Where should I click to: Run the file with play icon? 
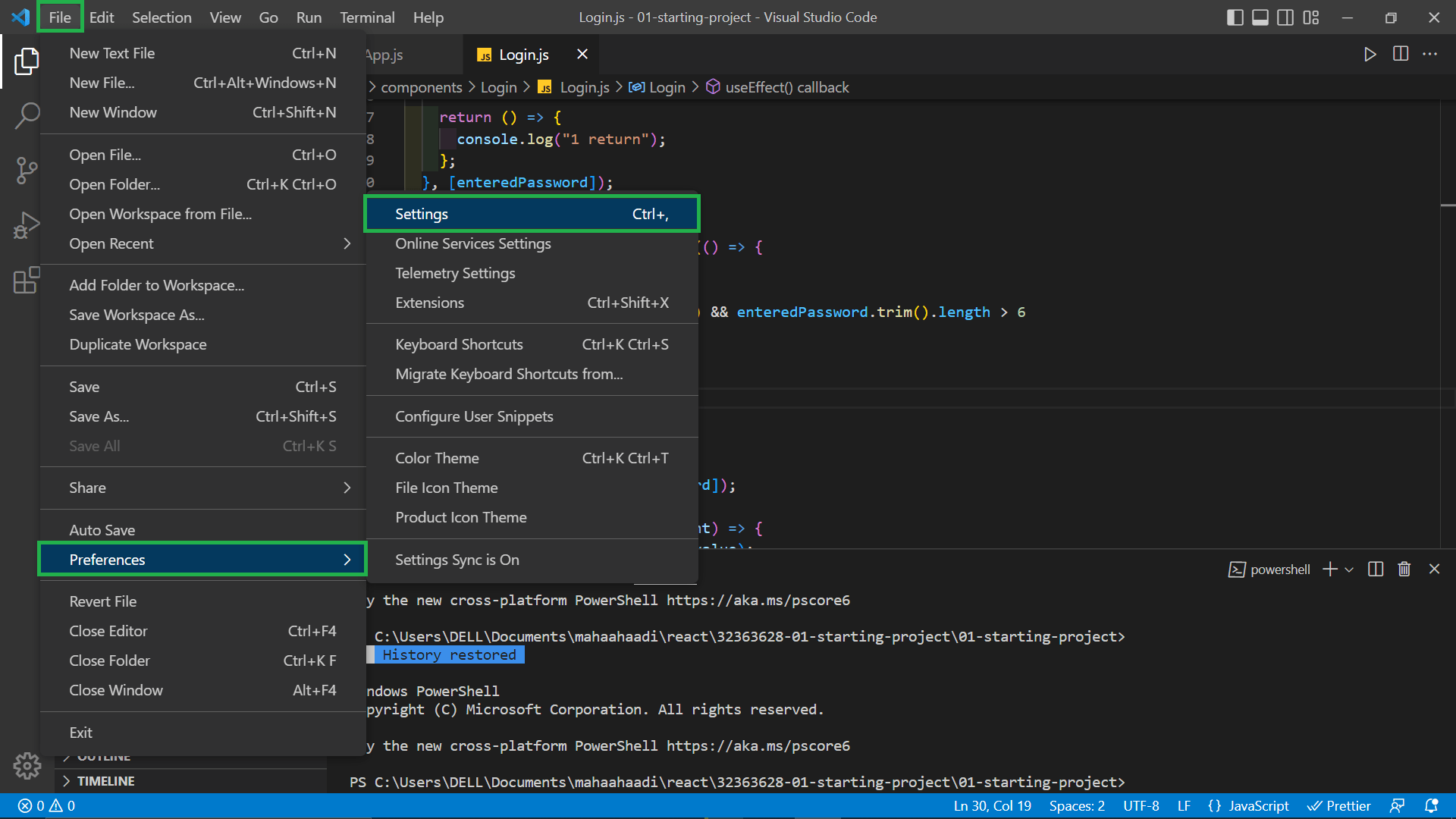click(x=1370, y=54)
